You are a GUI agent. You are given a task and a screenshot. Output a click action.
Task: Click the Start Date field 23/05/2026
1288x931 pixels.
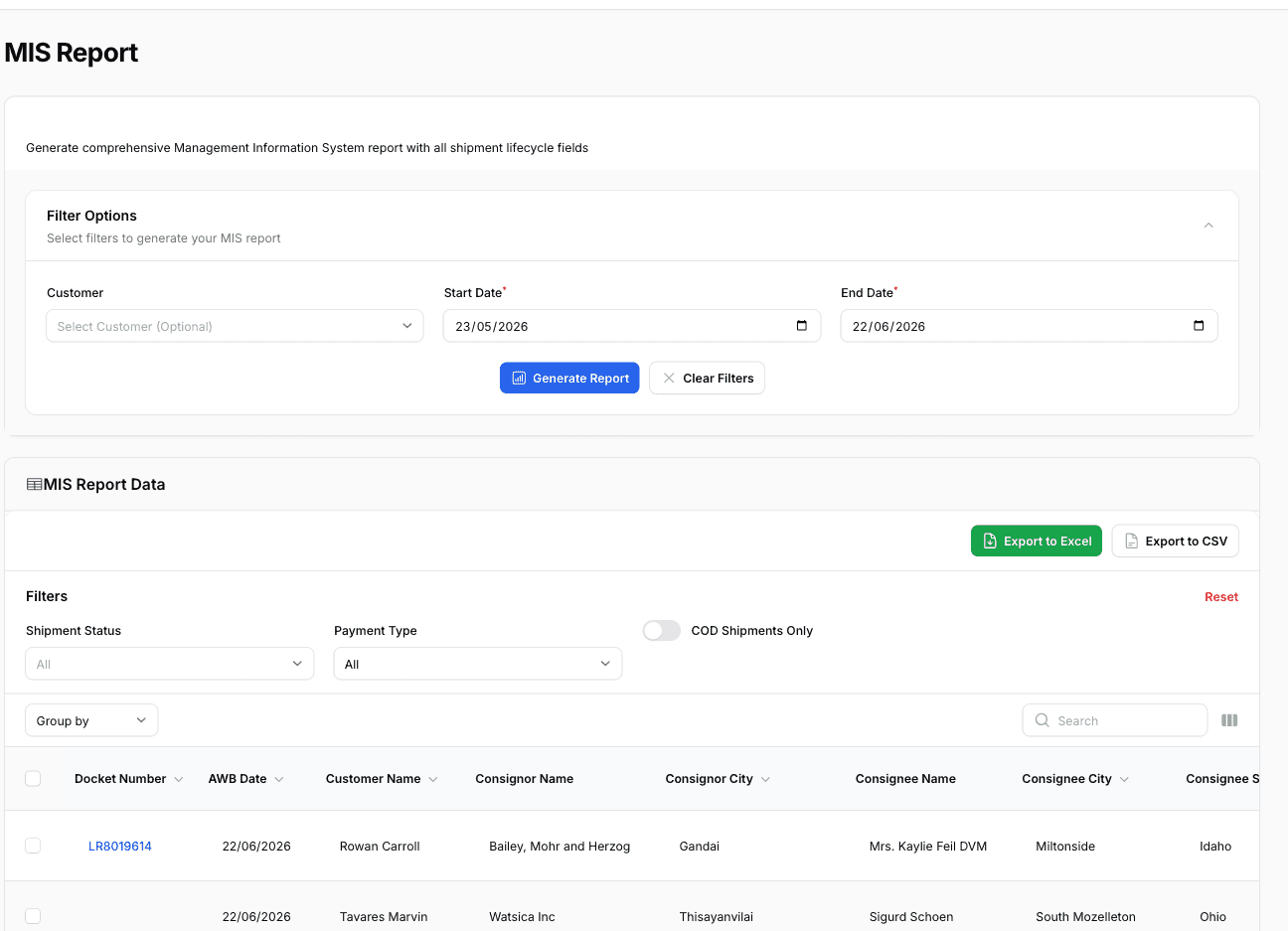click(x=632, y=326)
